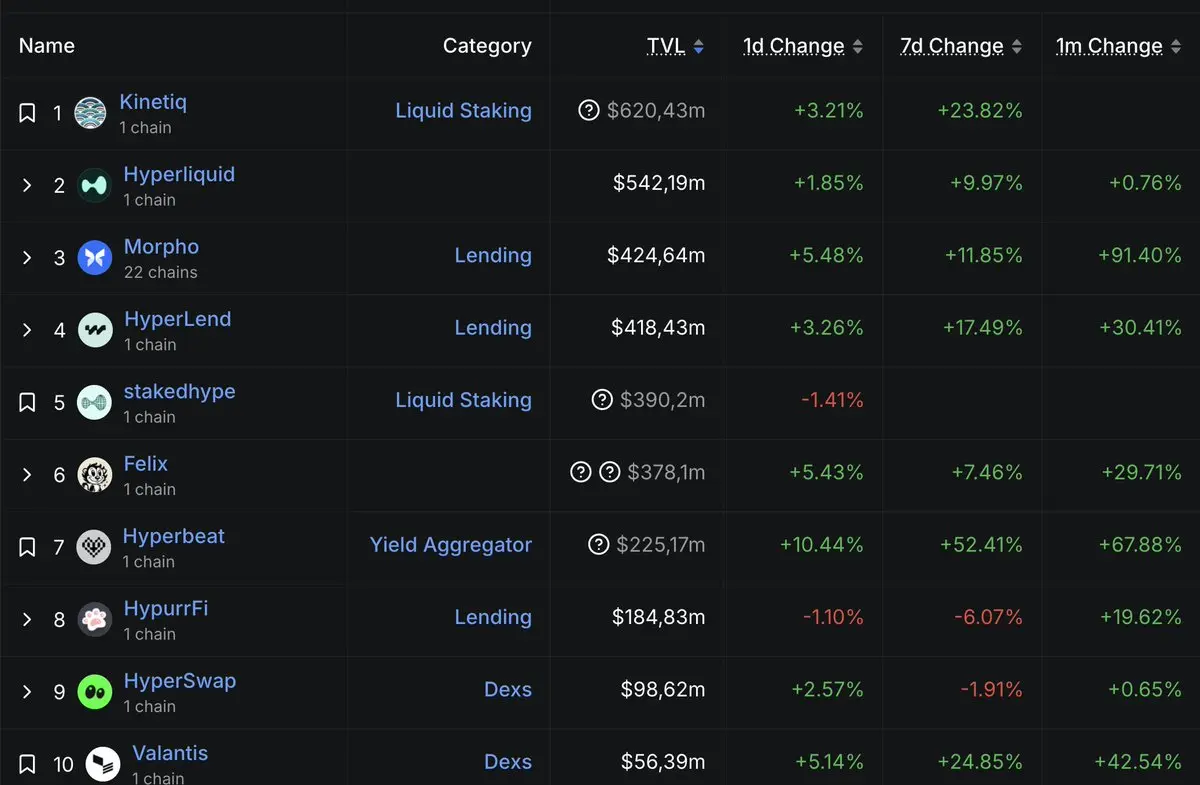Click the HyperSwap green eyes logo
Viewport: 1200px width, 785px height.
click(94, 692)
